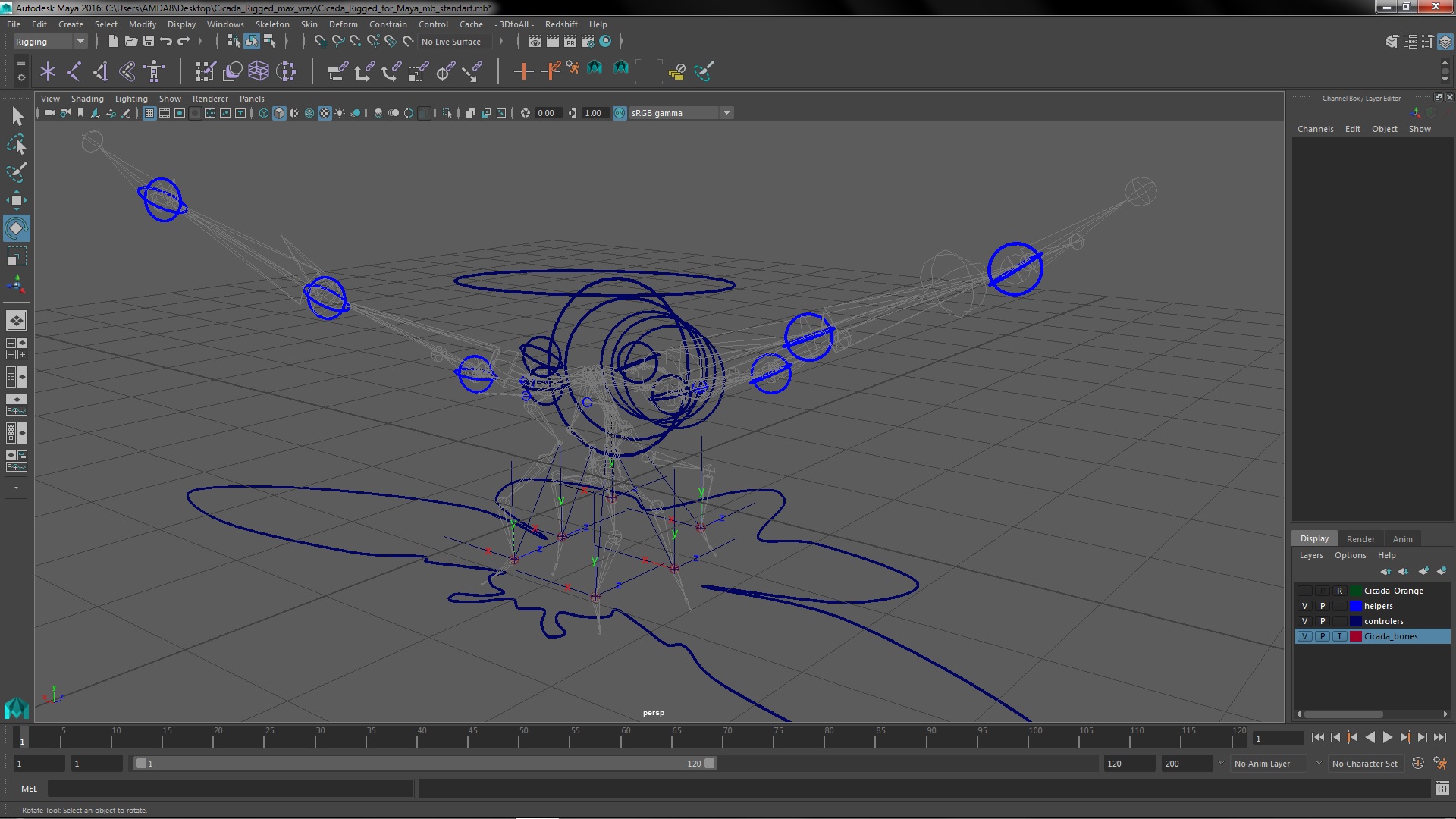The image size is (1456, 819).
Task: Open the layer editor Layers menu
Action: [1310, 555]
